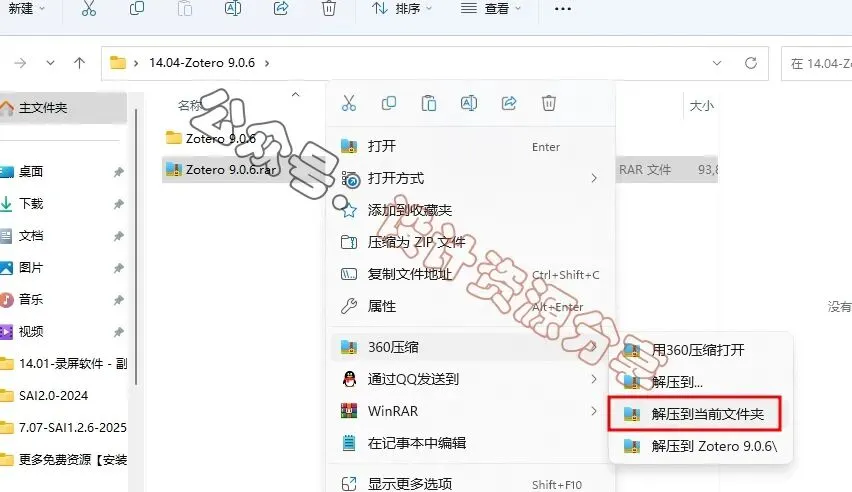Unpin 桌面 using its pin icon
This screenshot has width=852, height=492.
point(118,172)
